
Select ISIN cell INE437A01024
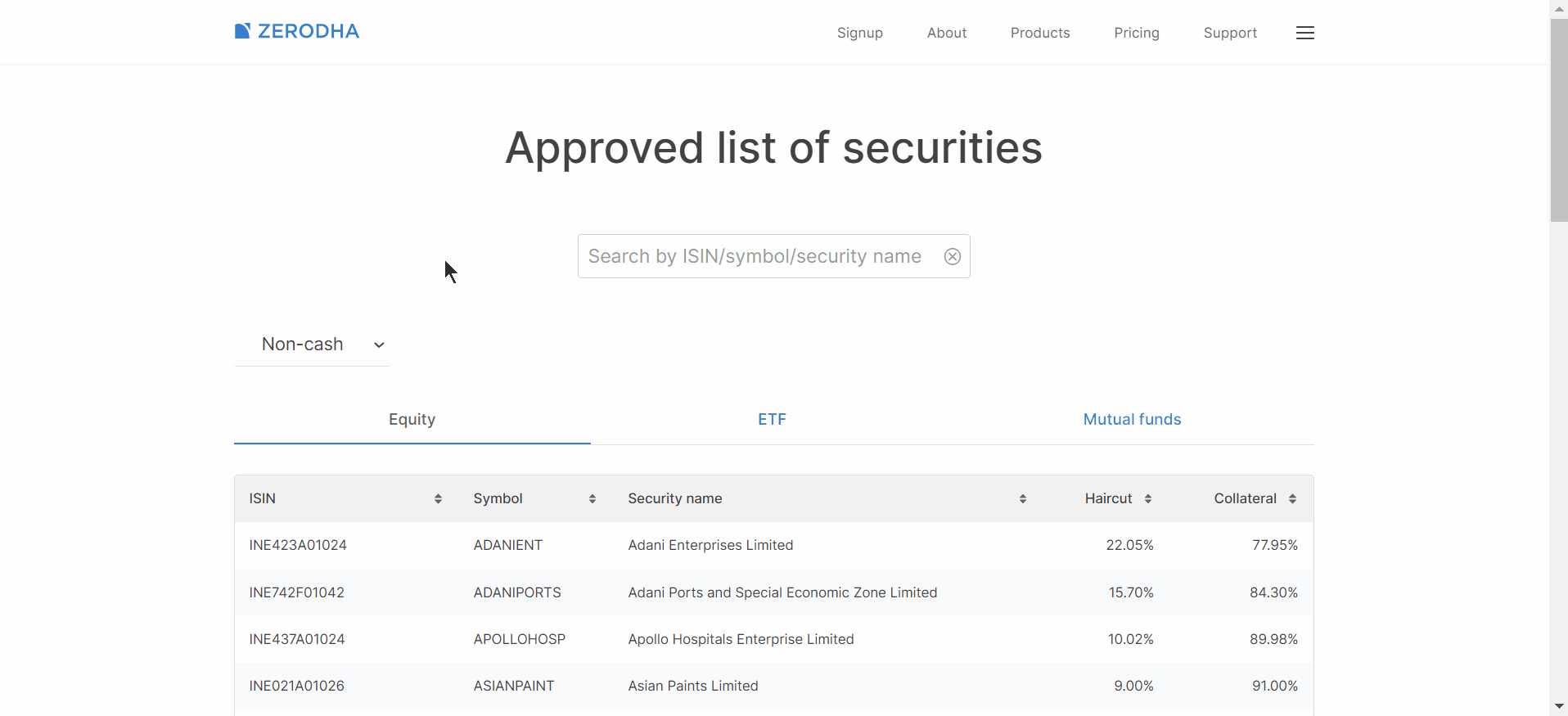coord(297,639)
